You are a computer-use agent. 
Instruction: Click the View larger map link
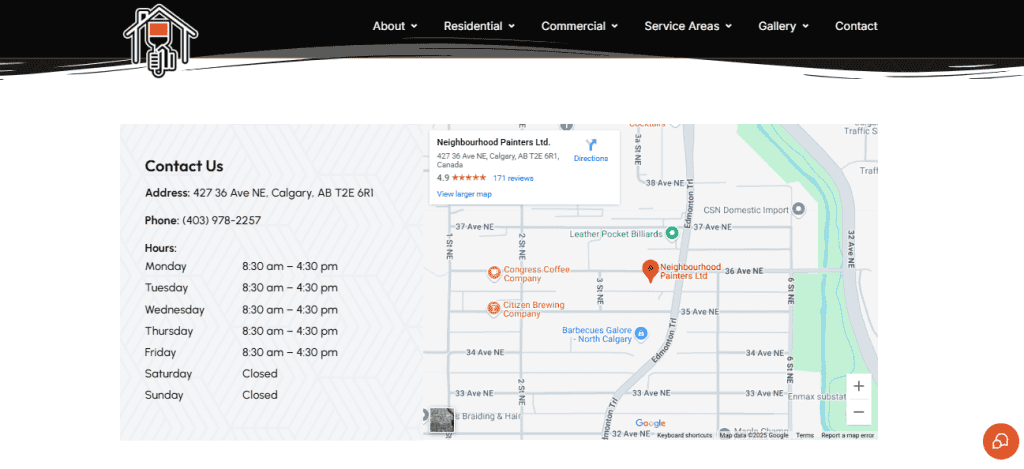464,194
